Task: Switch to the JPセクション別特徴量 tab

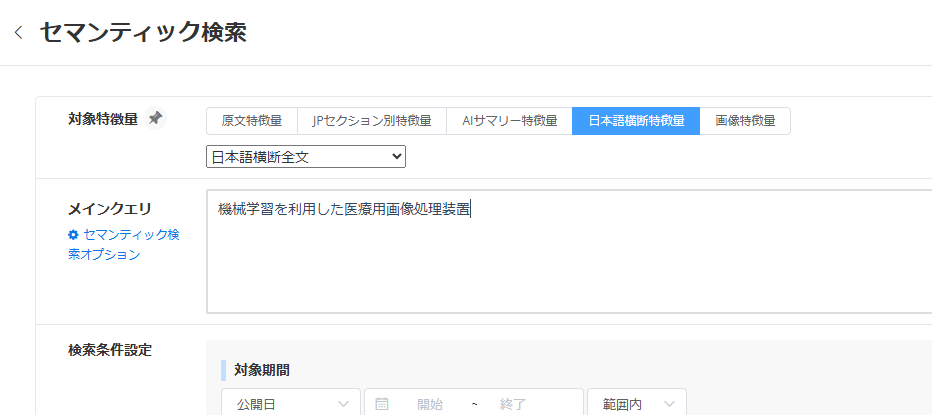Action: tap(372, 121)
